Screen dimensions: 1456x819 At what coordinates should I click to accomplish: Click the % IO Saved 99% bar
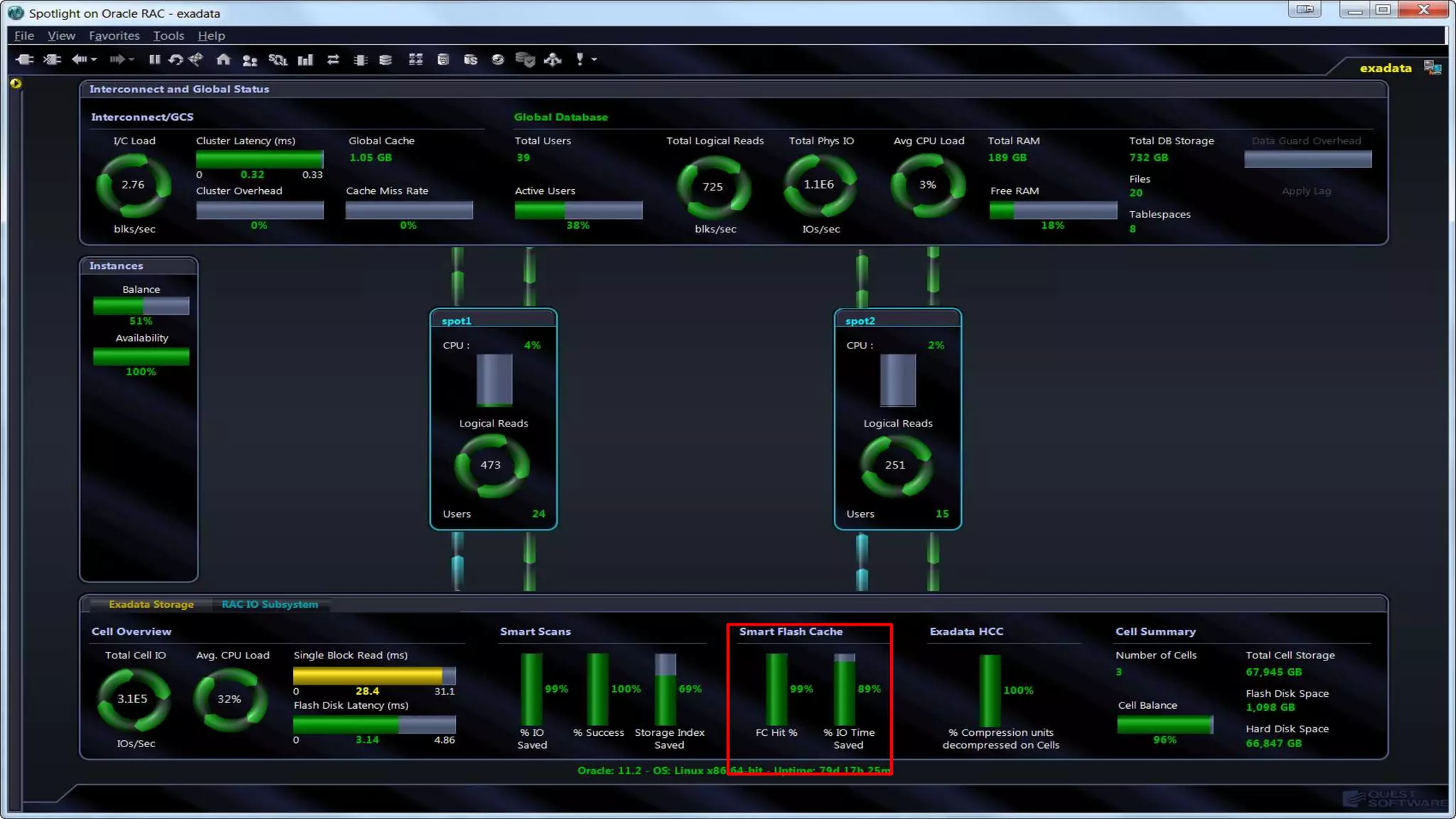coord(532,689)
